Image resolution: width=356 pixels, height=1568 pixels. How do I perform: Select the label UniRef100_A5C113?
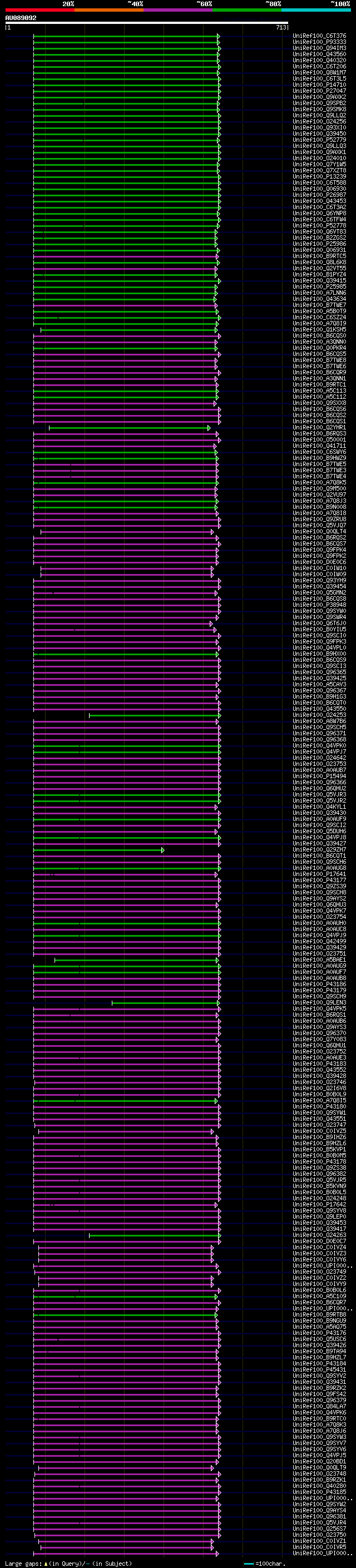click(x=319, y=391)
